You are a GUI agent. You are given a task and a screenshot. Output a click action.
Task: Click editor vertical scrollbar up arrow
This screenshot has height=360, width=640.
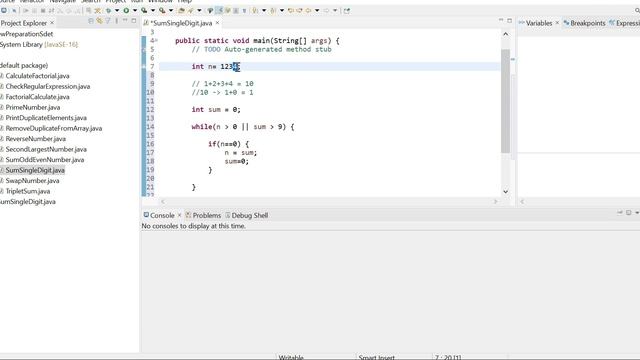506,34
